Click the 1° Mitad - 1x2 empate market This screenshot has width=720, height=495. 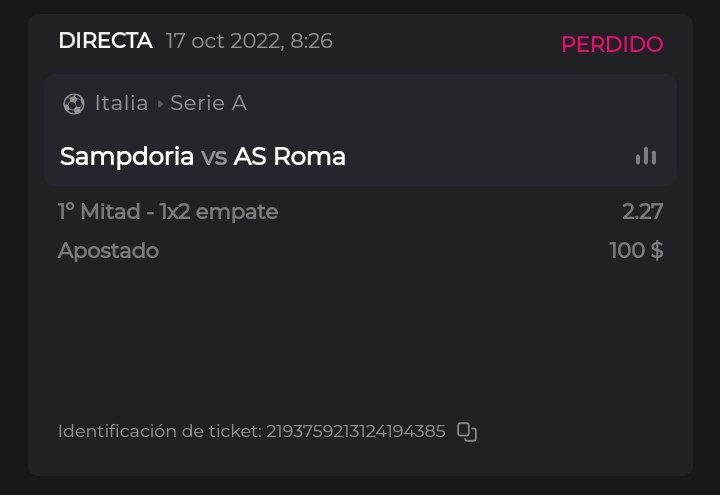[x=168, y=211]
